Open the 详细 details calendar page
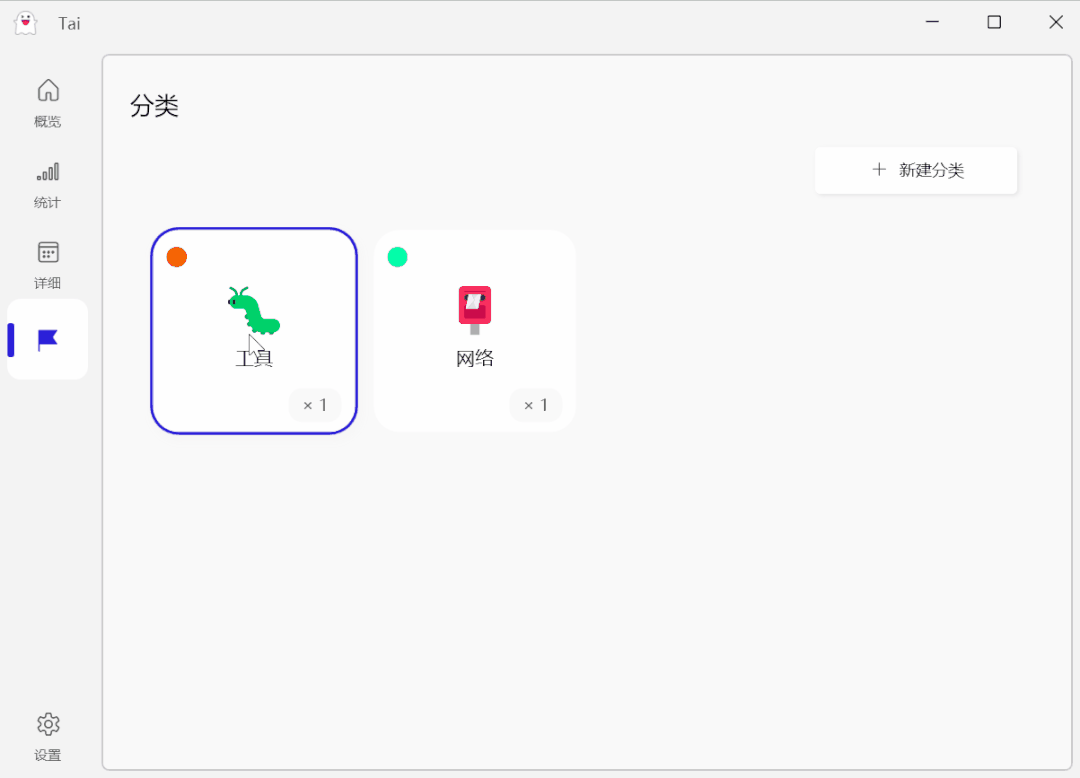 (x=47, y=264)
